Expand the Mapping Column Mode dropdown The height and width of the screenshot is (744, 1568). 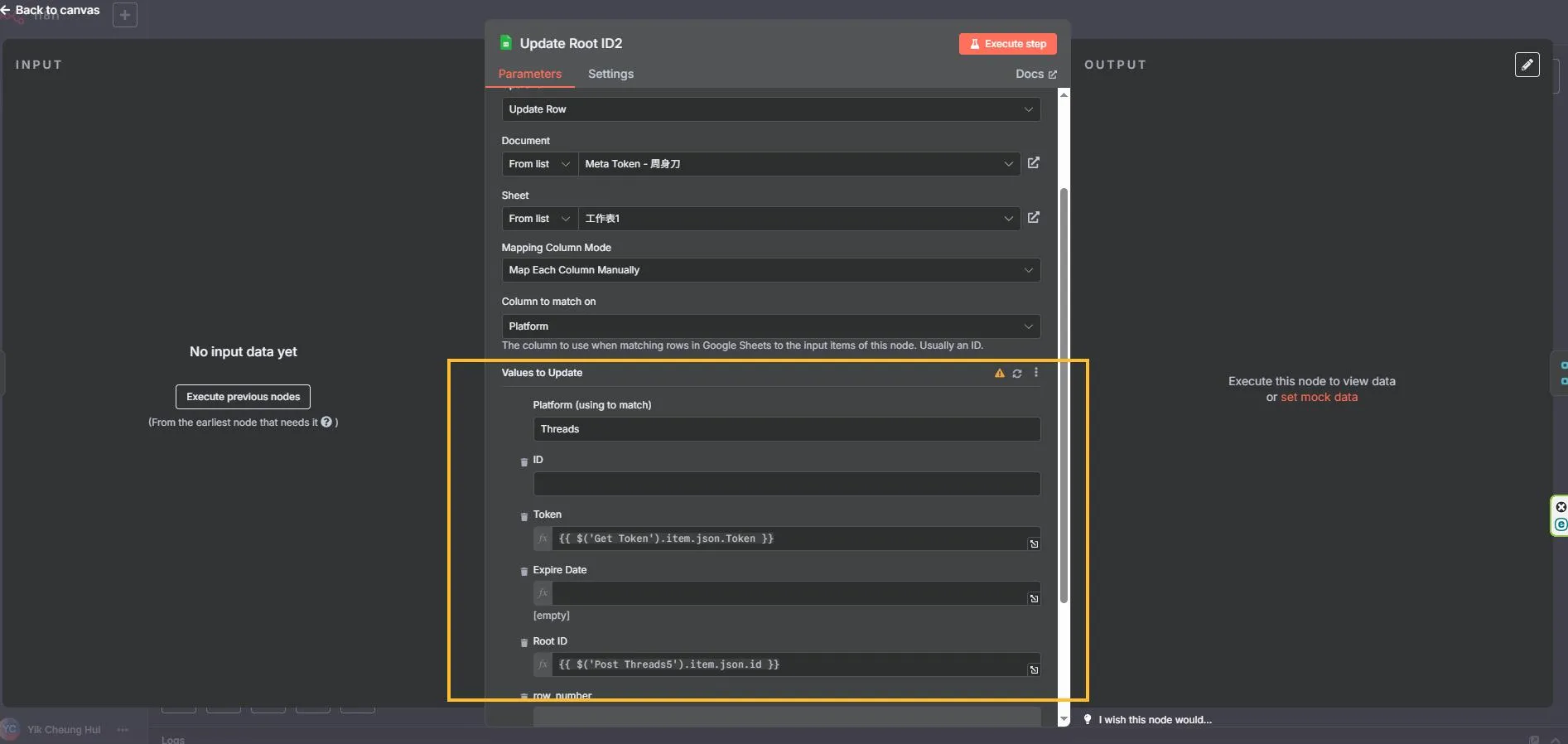tap(770, 270)
